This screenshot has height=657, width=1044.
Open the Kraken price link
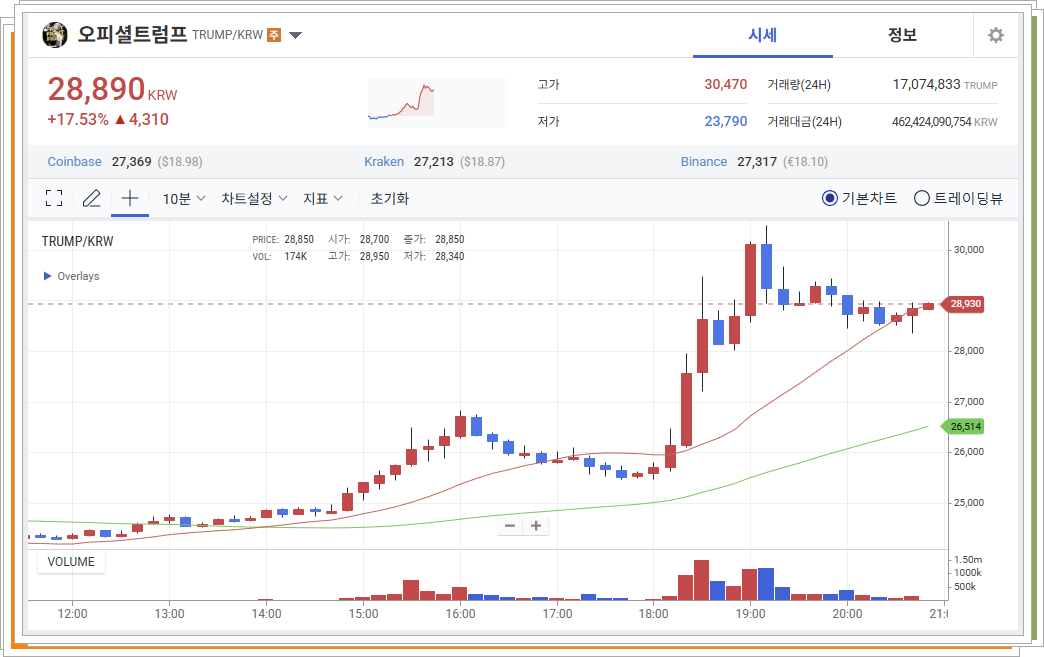384,162
